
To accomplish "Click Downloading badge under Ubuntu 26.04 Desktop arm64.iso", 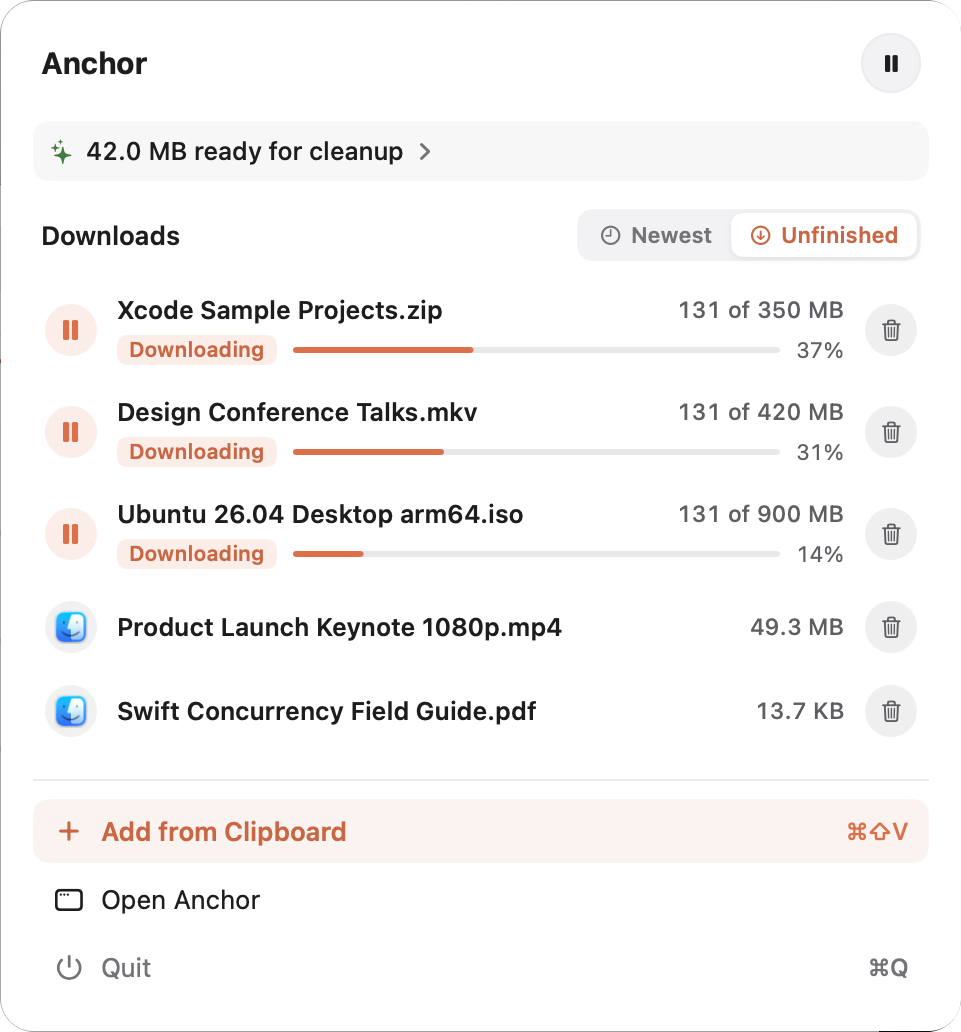I will [x=197, y=554].
